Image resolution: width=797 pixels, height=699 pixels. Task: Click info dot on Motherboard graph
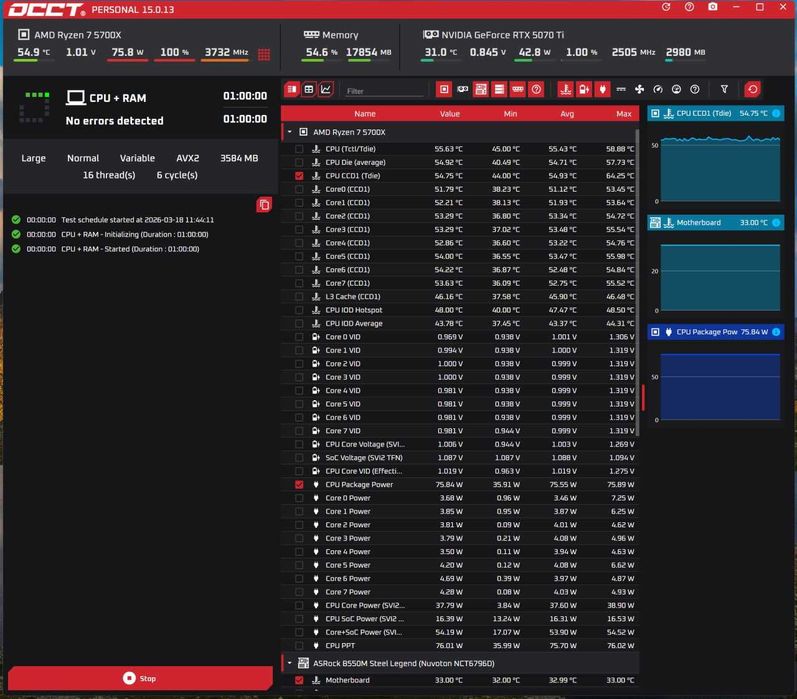776,223
